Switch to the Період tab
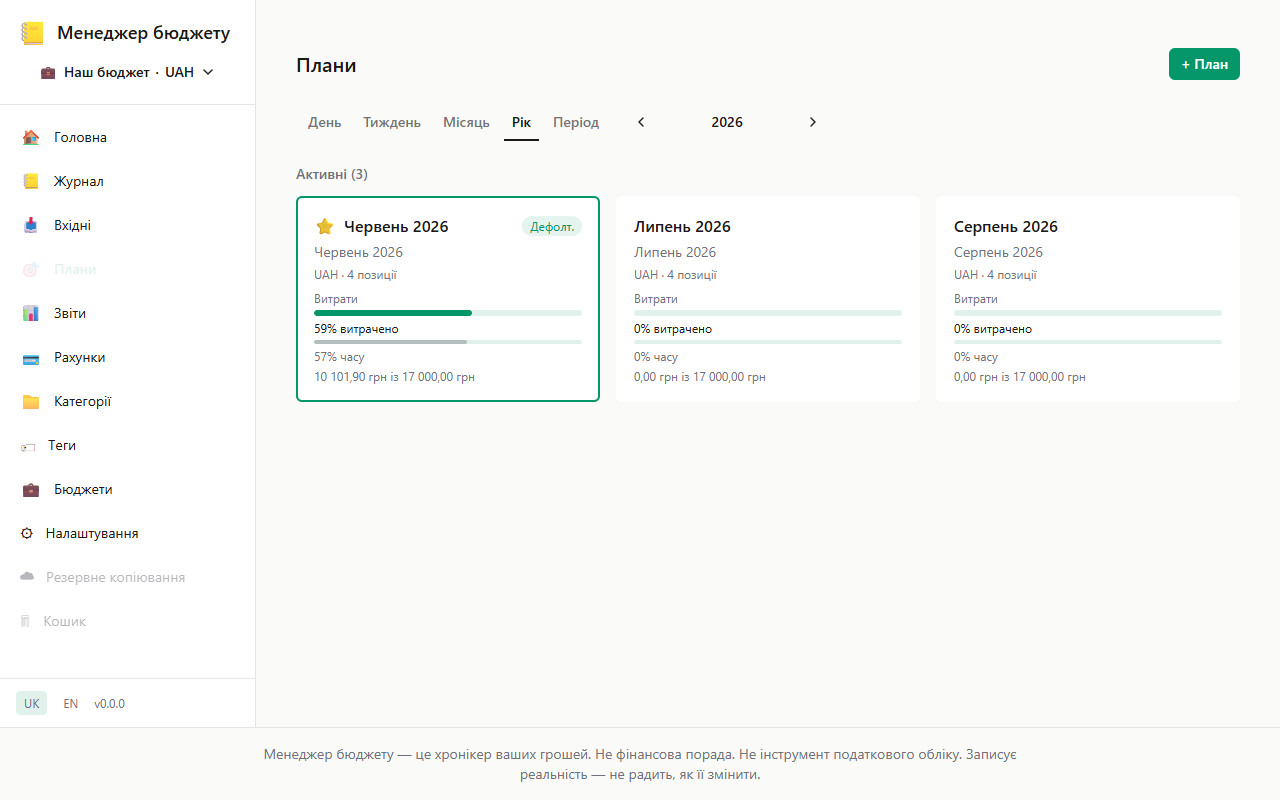Screen dimensions: 1280x800 (576, 122)
